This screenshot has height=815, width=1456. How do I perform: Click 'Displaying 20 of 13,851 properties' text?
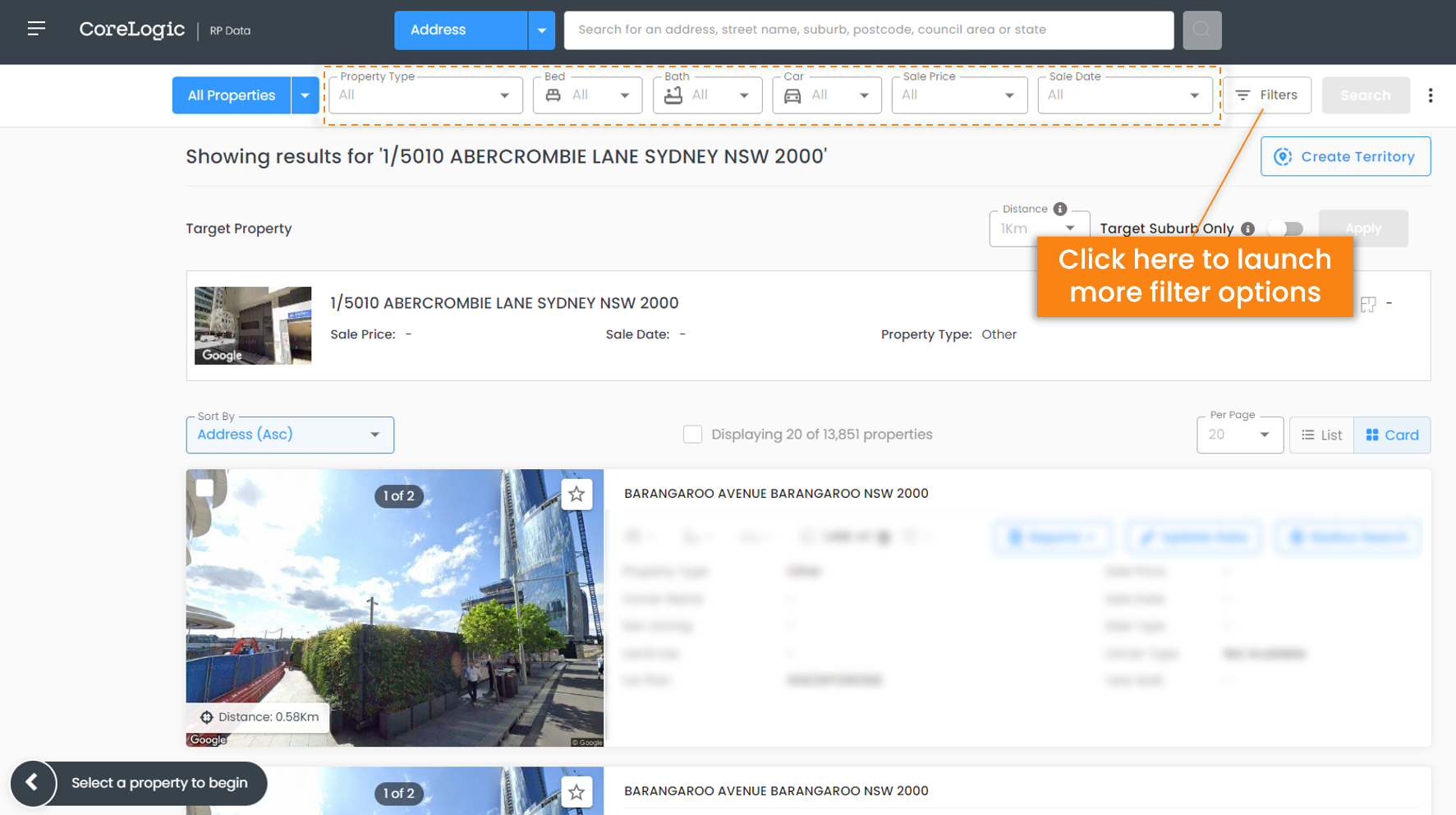[822, 435]
